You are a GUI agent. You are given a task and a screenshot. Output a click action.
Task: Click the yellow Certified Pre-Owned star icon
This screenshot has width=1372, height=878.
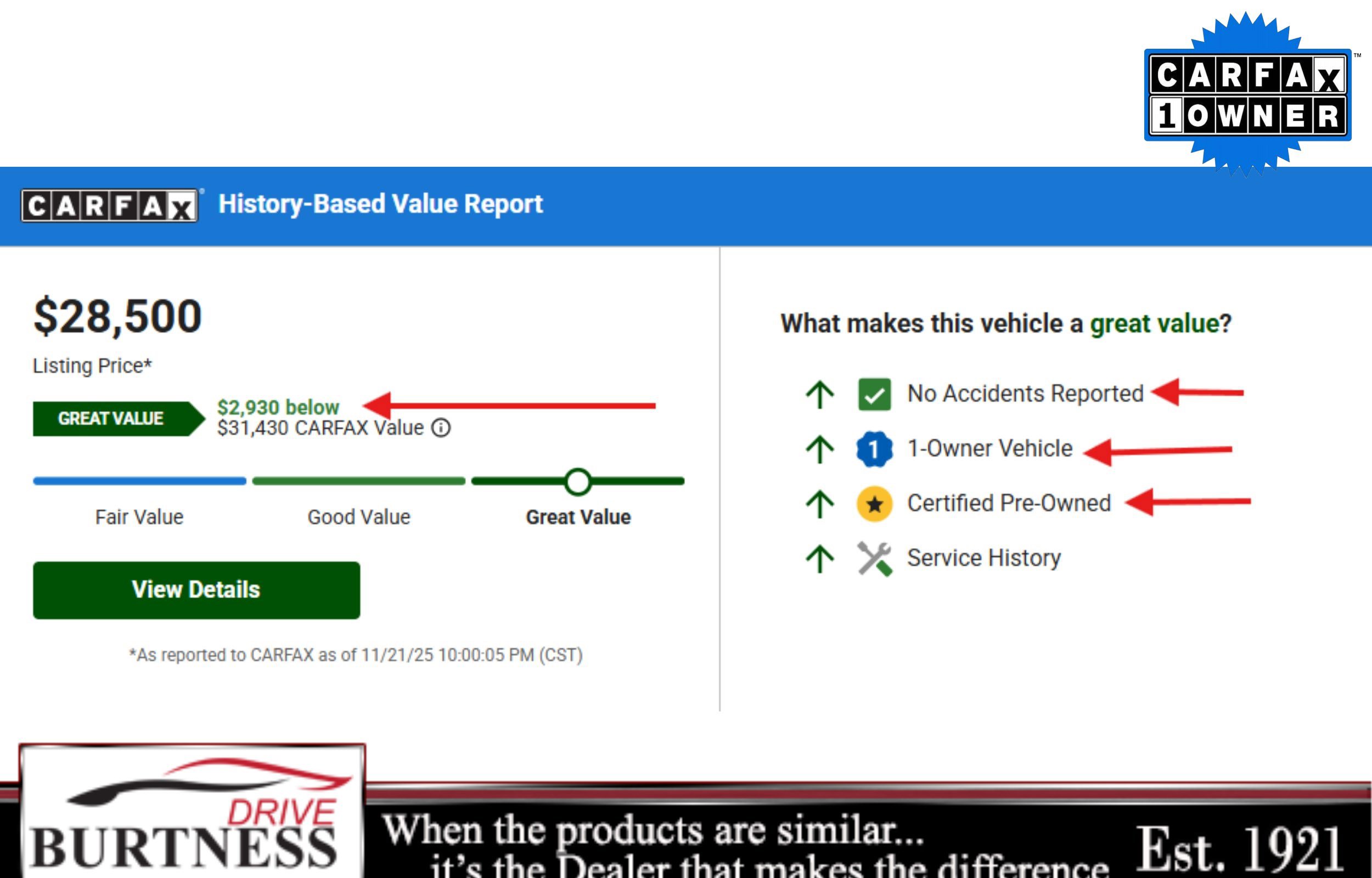point(874,503)
